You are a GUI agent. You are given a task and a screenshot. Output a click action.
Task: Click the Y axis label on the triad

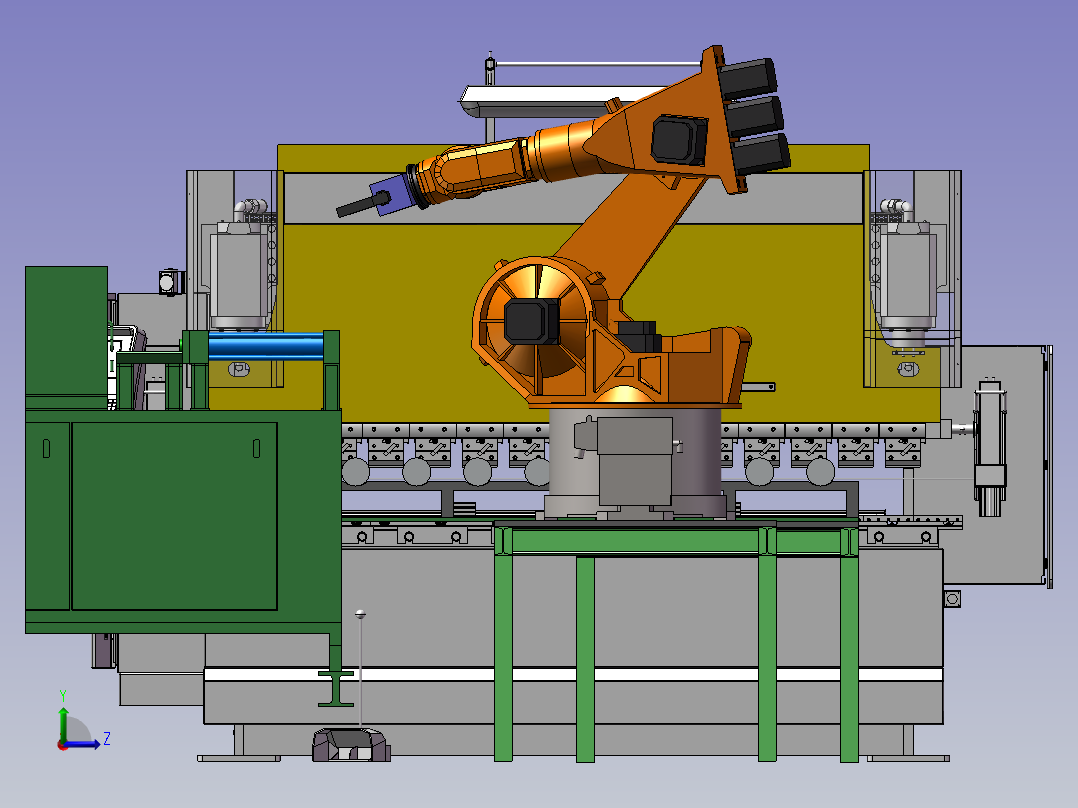click(63, 695)
